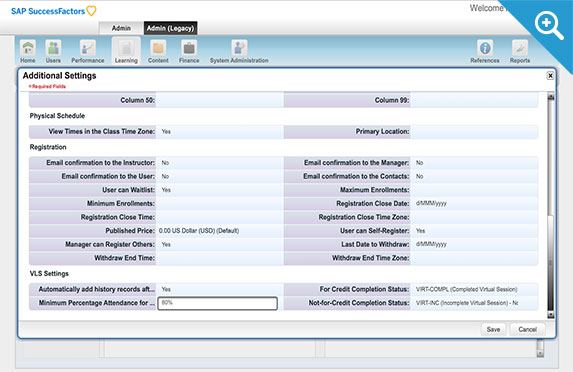
Task: Click View Times in the Class Time Zone value
Action: pyautogui.click(x=166, y=132)
